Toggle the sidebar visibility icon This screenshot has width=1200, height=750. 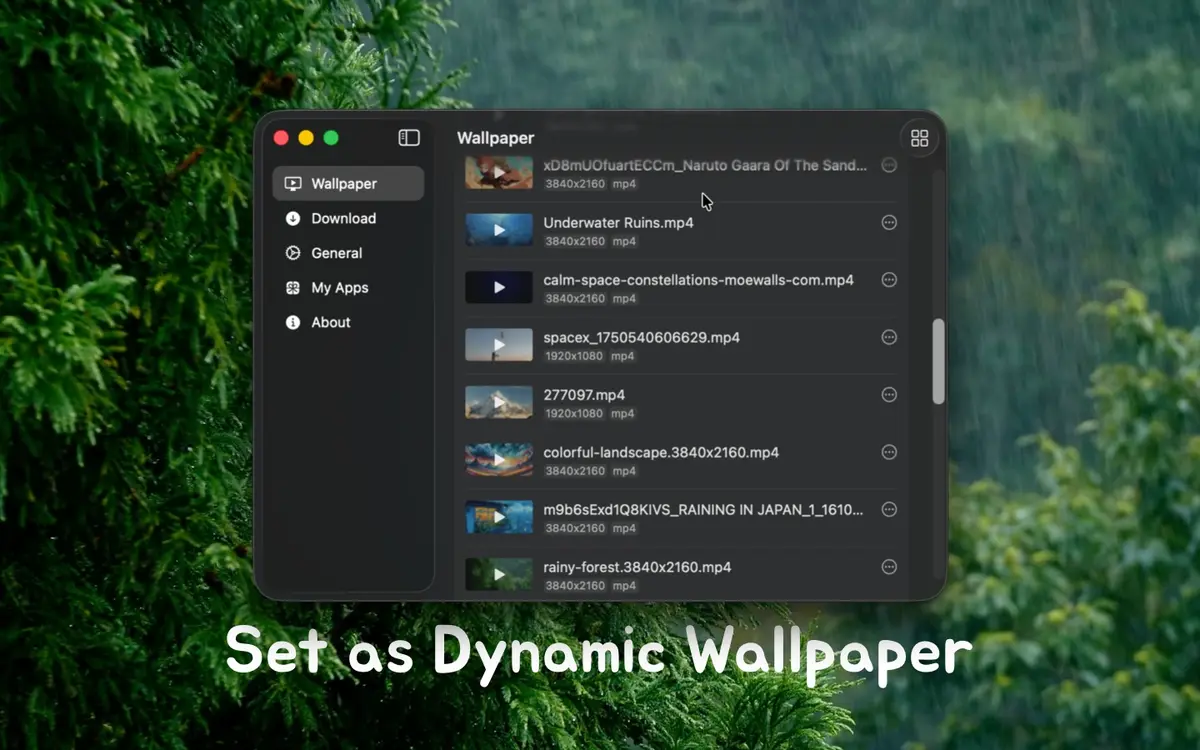[408, 138]
